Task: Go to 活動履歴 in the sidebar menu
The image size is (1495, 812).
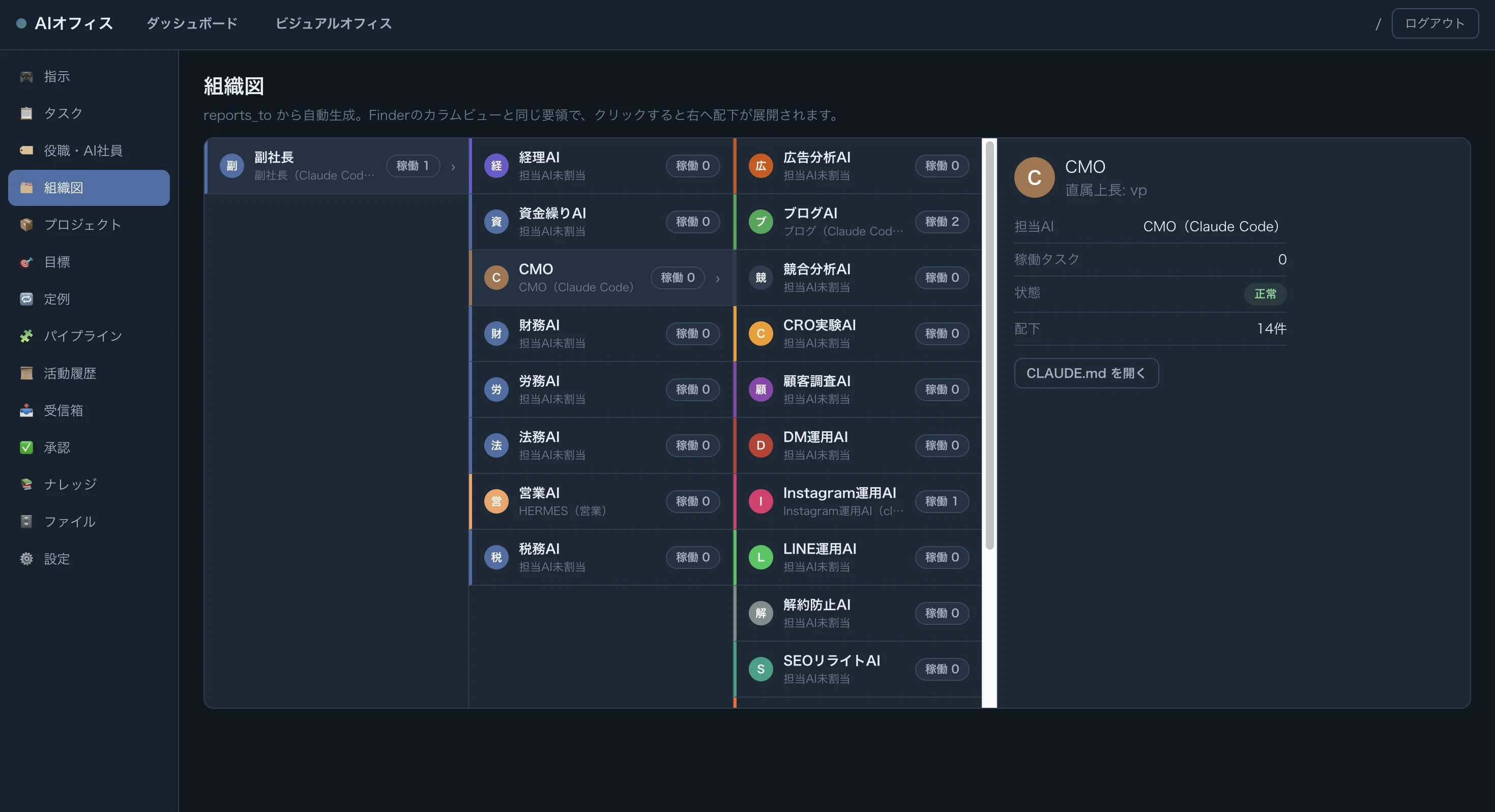Action: (x=89, y=374)
